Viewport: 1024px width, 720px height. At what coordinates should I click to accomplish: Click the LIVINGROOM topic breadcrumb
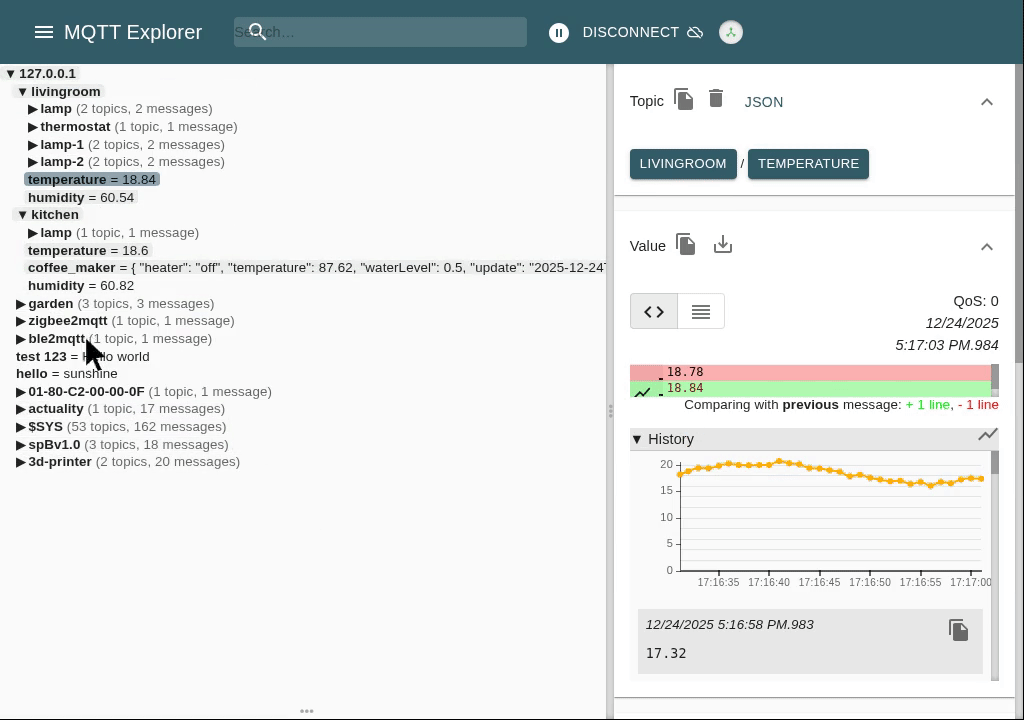(x=682, y=164)
